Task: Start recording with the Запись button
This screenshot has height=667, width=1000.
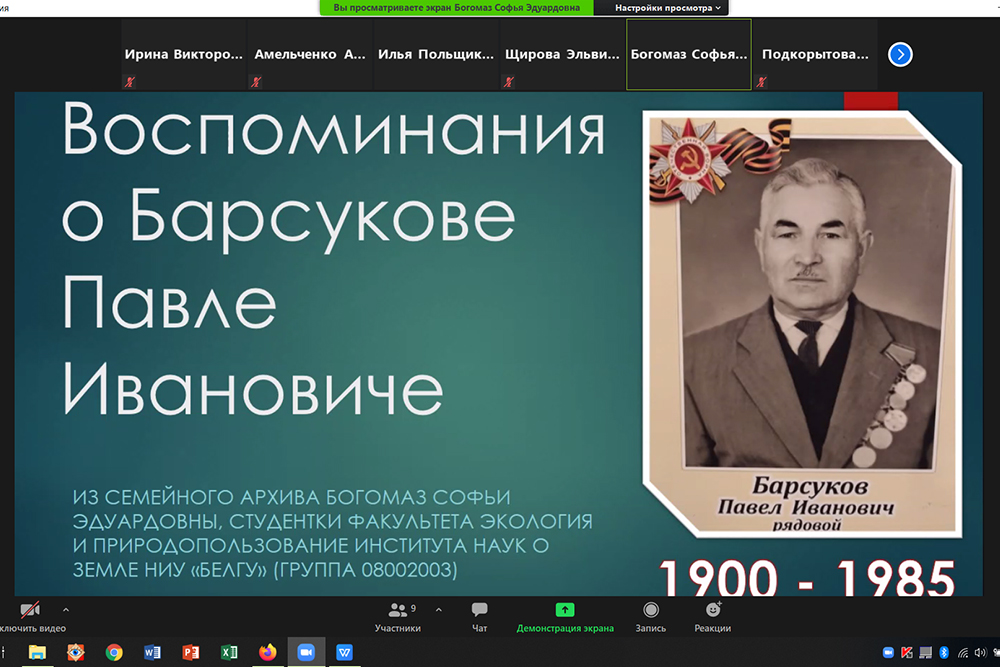Action: pyautogui.click(x=651, y=616)
